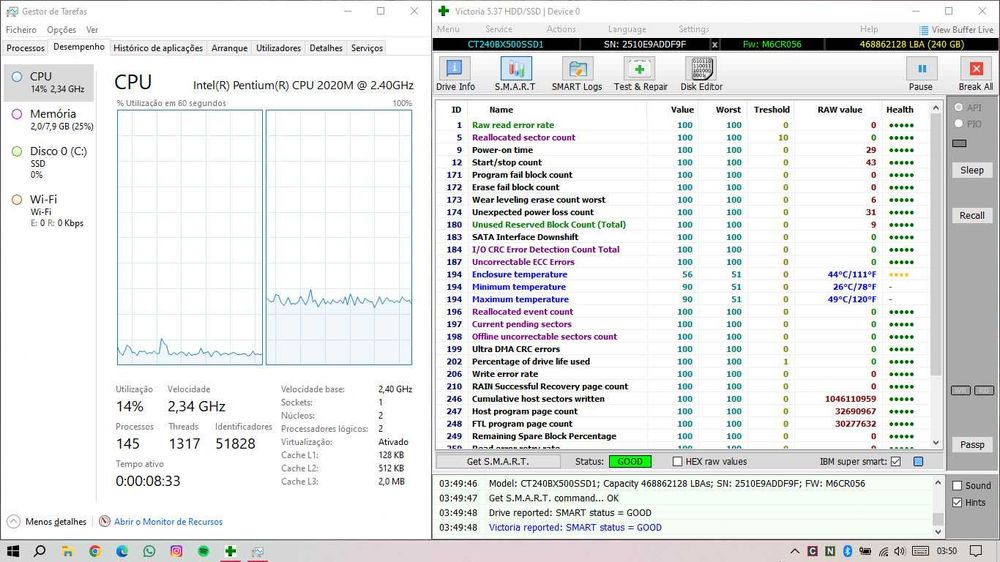Screen dimensions: 1000x562
Task: Open Spotify from taskbar
Action: 203,551
